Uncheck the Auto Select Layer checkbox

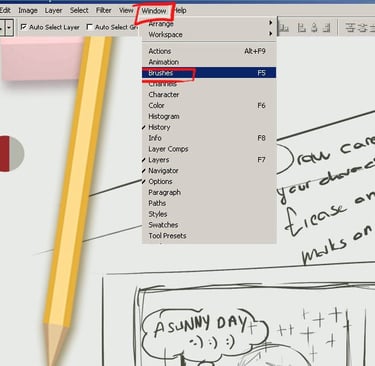[23, 27]
